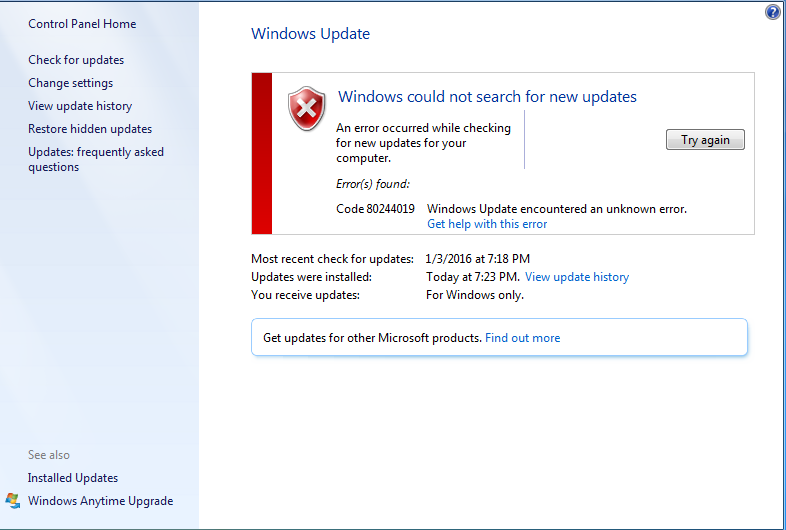This screenshot has height=530, width=786.
Task: Click 'Updates were installed:' label
Action: tap(311, 277)
